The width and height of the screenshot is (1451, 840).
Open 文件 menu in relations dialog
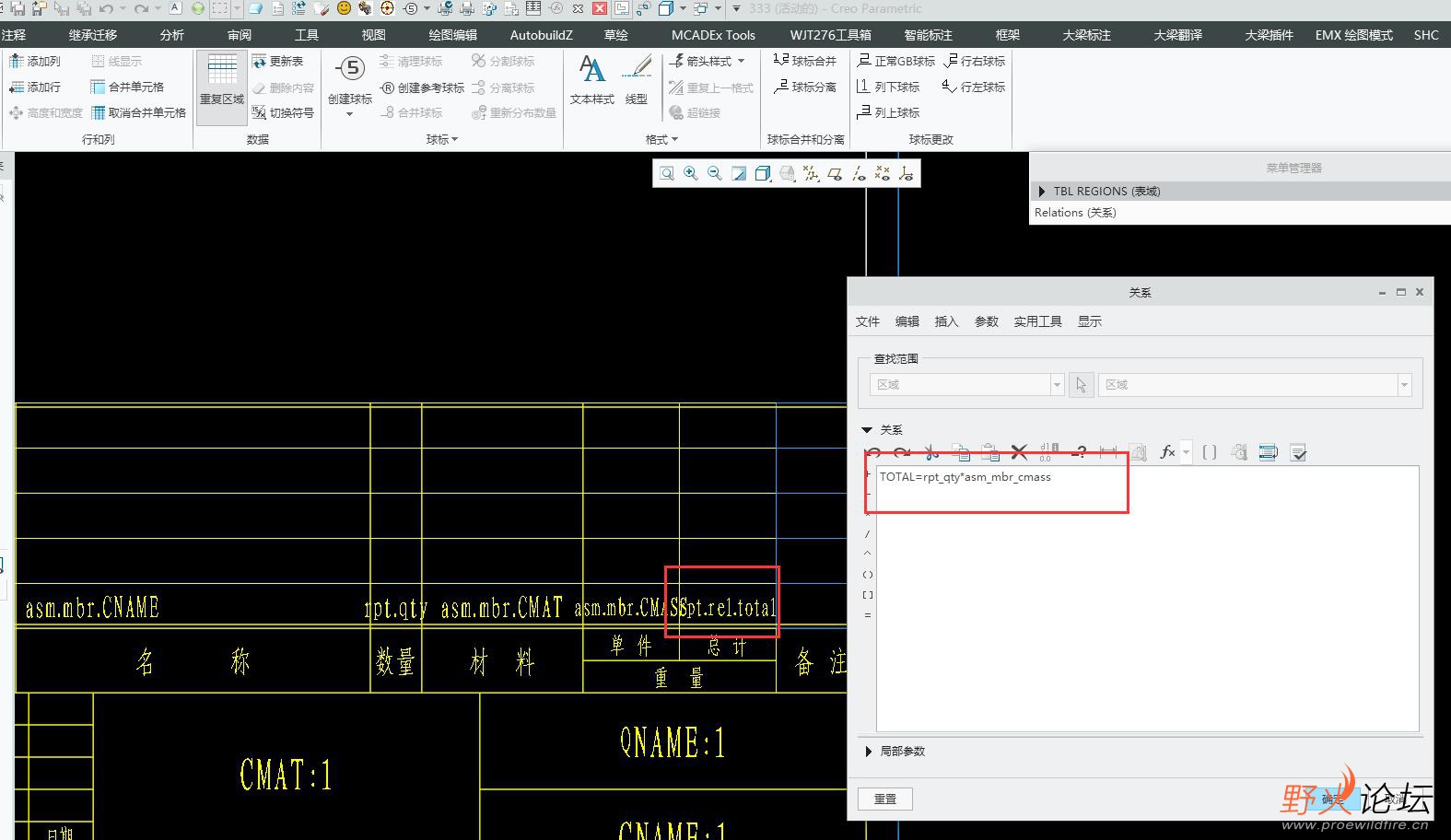pyautogui.click(x=868, y=321)
